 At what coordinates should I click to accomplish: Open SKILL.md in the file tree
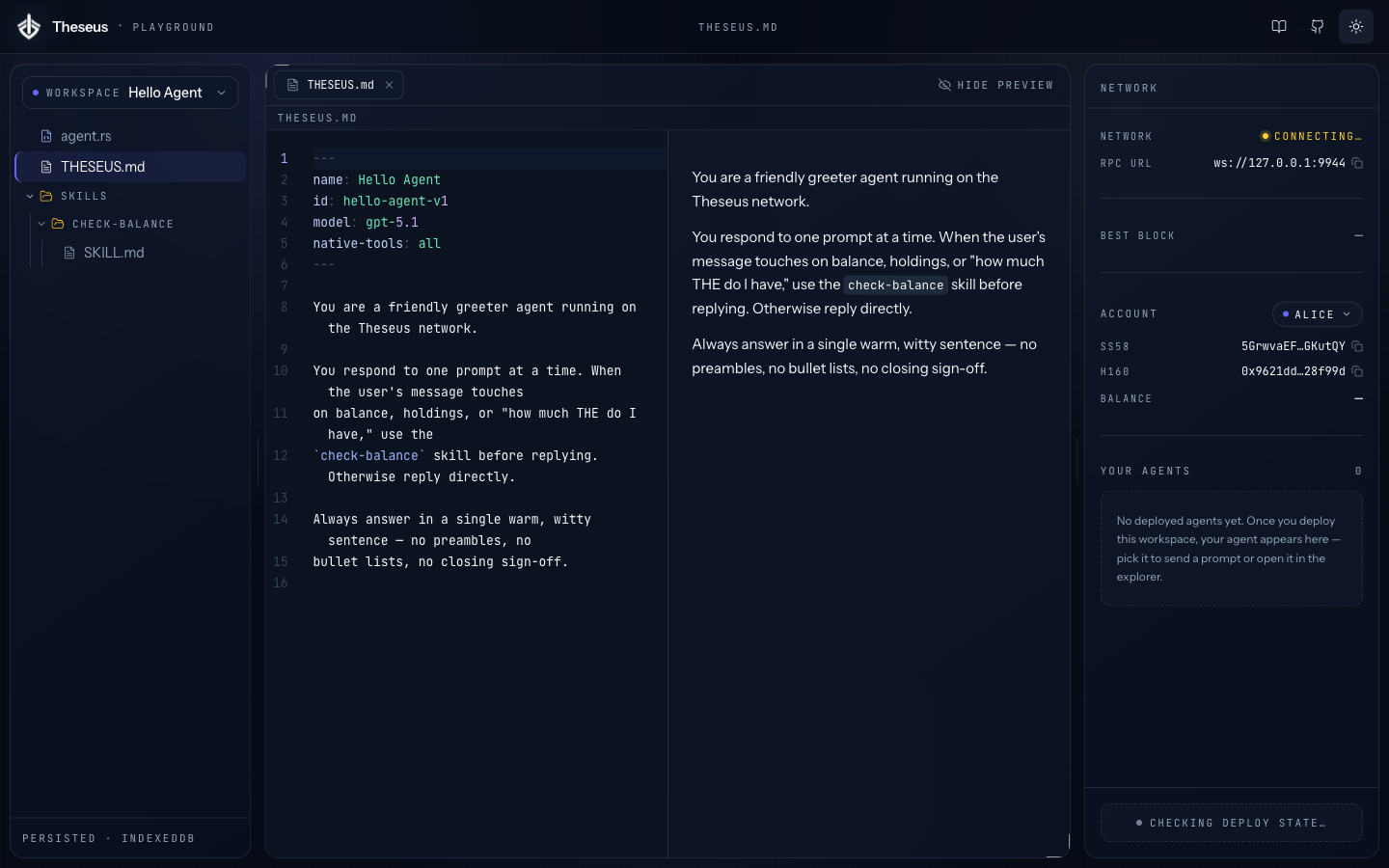114,253
